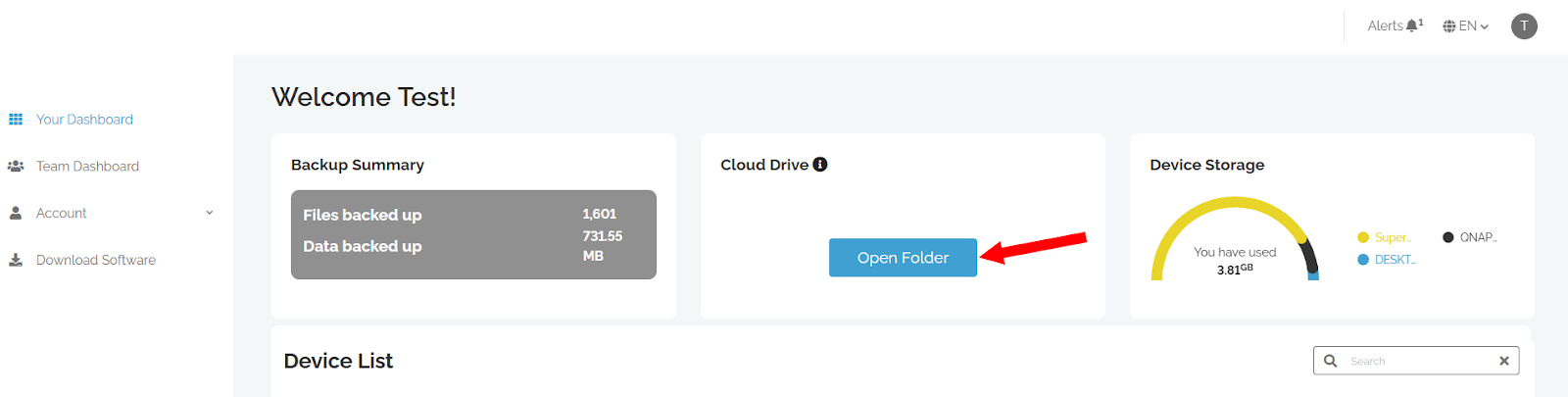This screenshot has height=397, width=1568.
Task: Select the Account person icon in sidebar
Action: (x=16, y=213)
